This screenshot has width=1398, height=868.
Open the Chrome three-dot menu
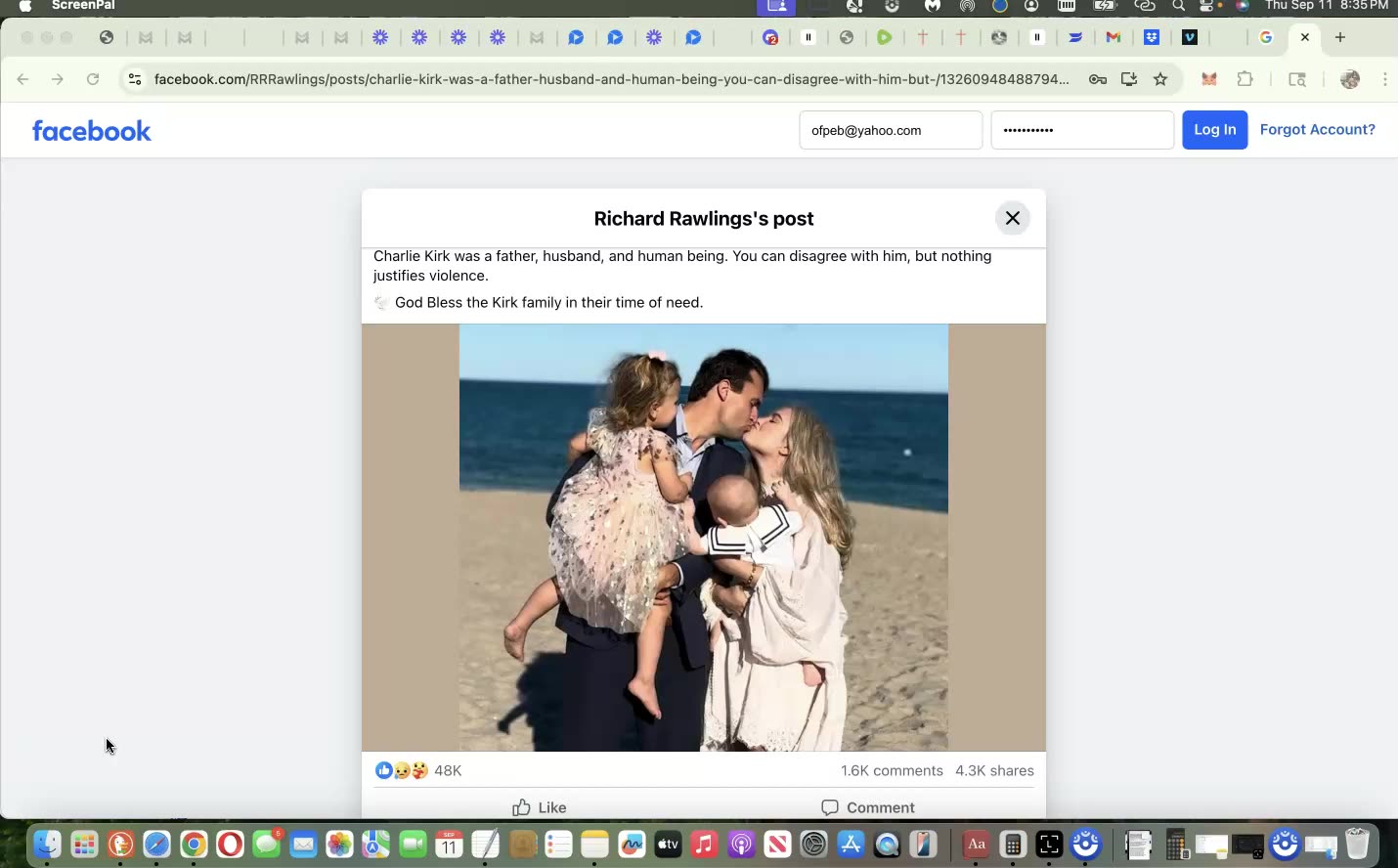pos(1385,79)
